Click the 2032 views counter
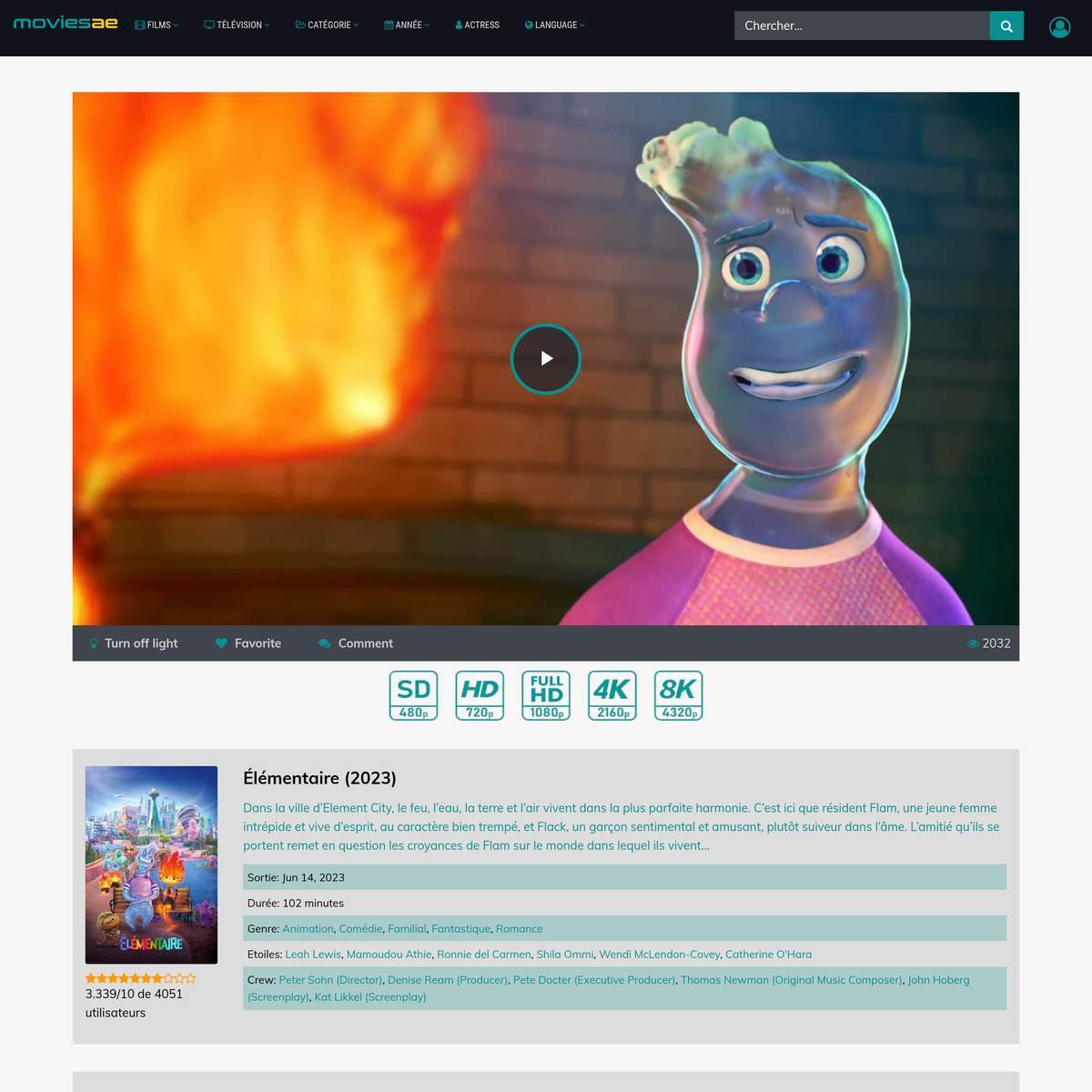This screenshot has height=1092, width=1092. [x=989, y=643]
